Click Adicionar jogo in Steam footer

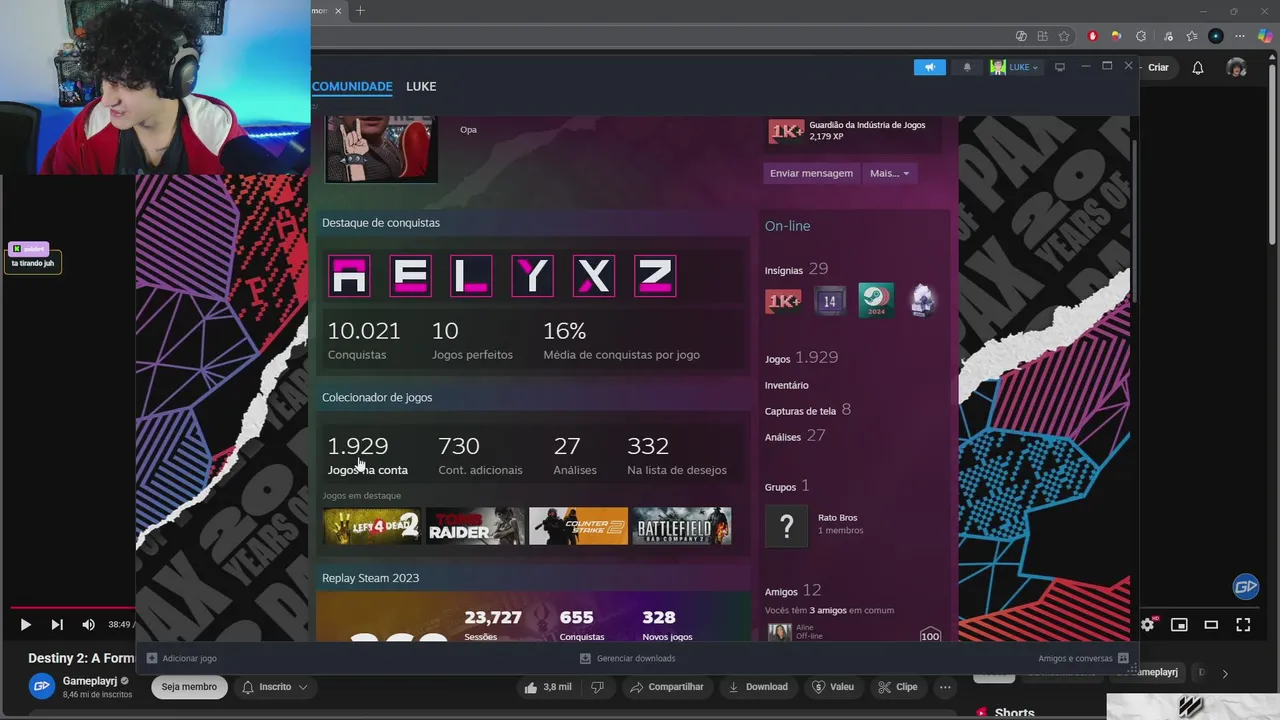point(181,658)
